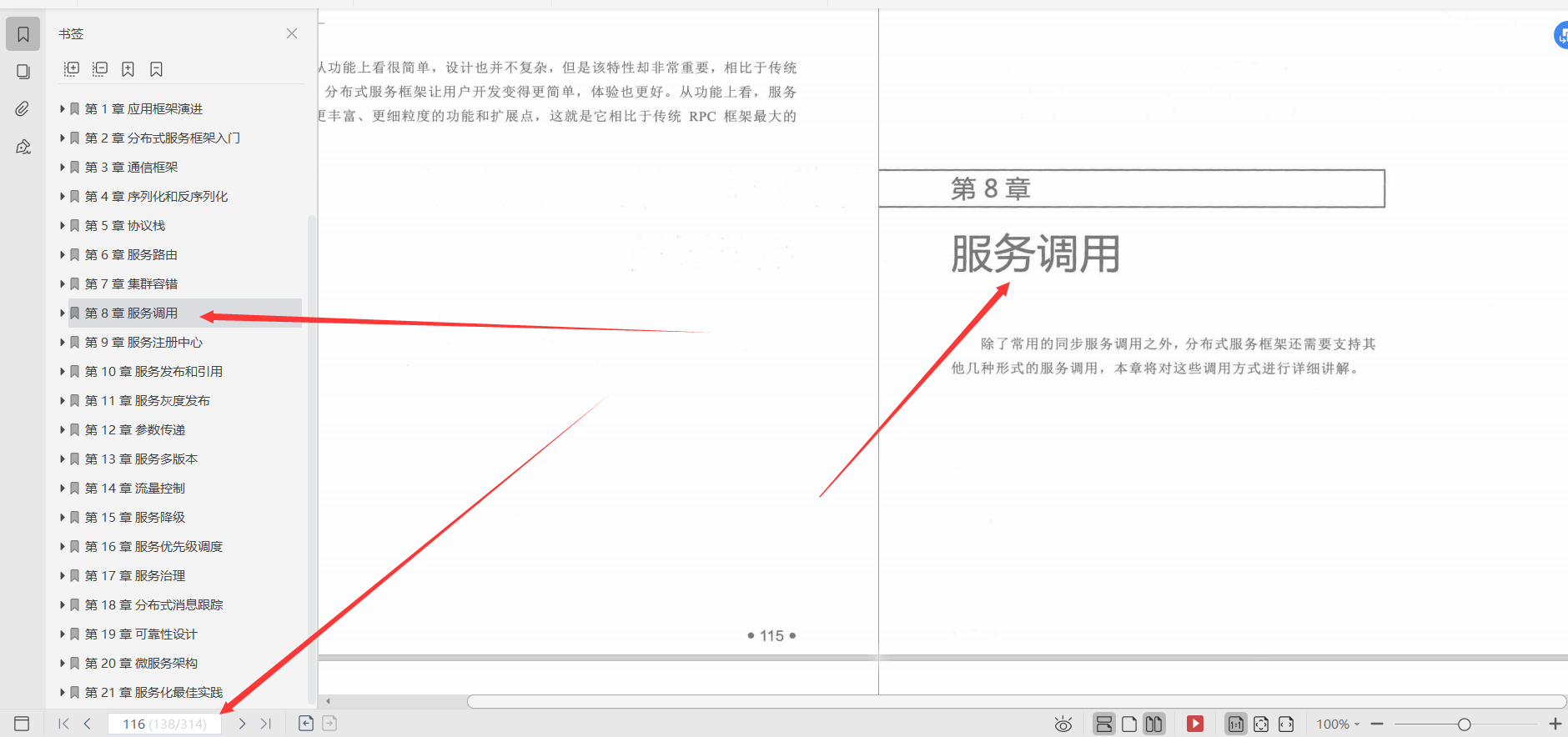The height and width of the screenshot is (737, 1568).
Task: Add a new bookmark icon
Action: pos(128,69)
